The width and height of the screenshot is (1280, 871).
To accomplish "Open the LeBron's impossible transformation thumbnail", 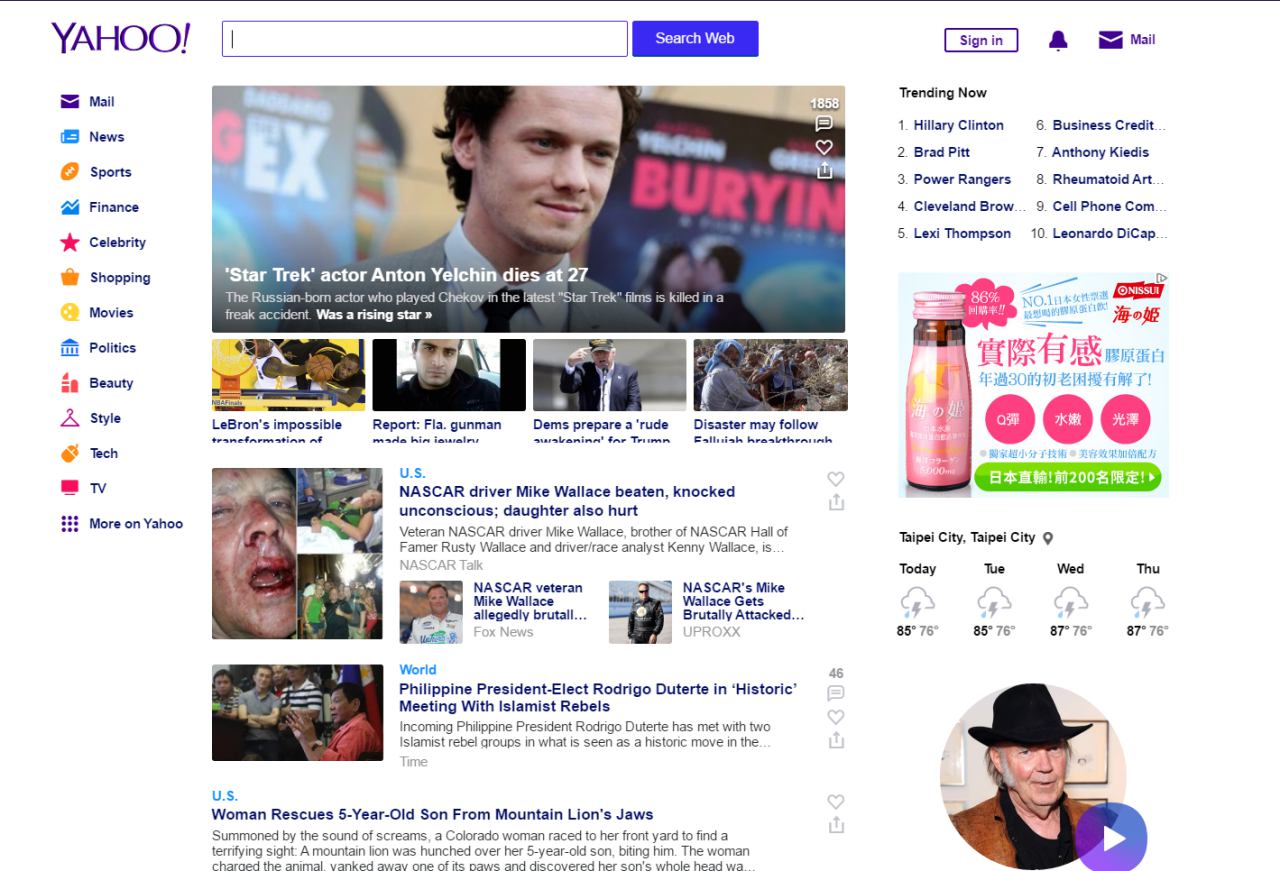I will (x=289, y=375).
